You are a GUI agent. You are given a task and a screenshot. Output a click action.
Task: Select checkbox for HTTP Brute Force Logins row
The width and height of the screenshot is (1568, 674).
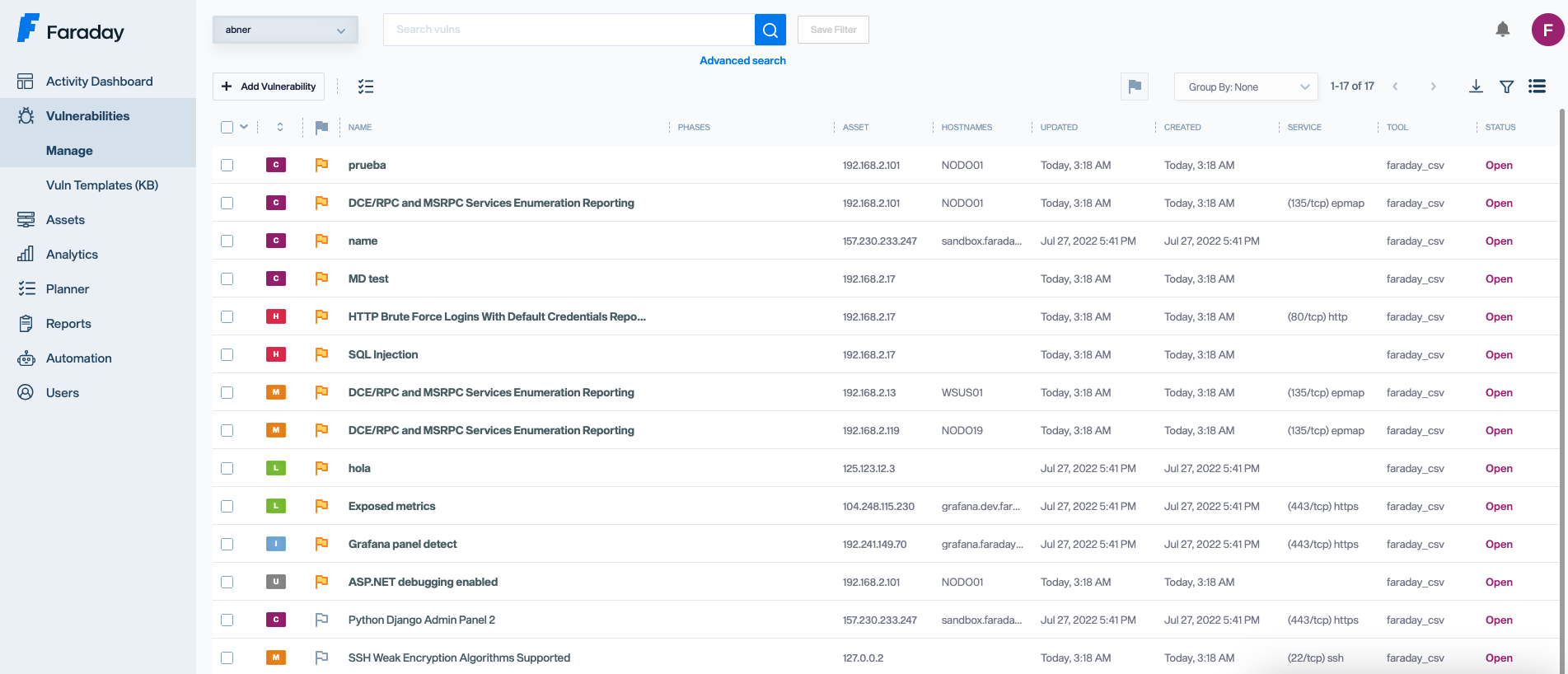click(x=227, y=316)
